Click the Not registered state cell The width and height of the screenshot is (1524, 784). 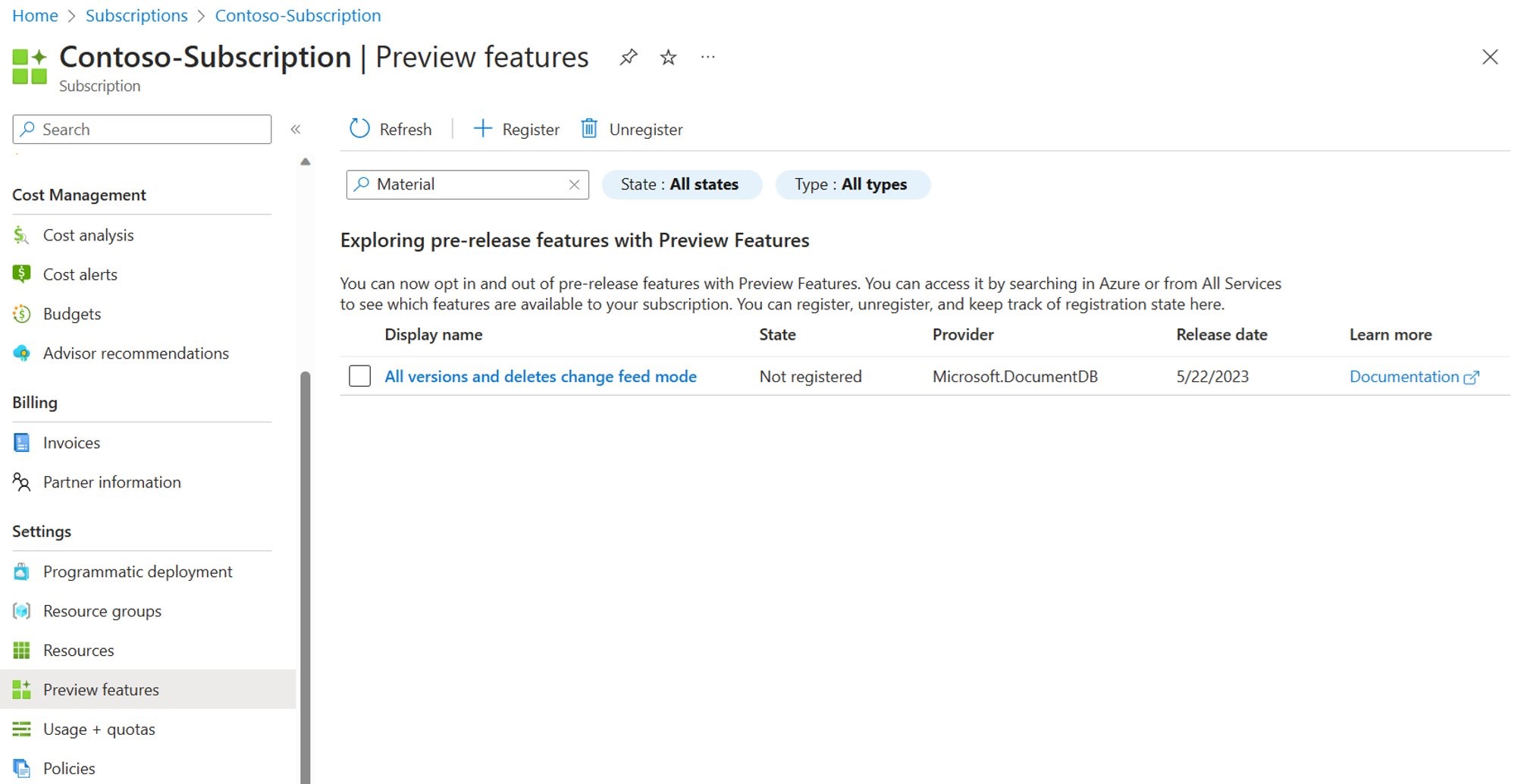[x=811, y=376]
